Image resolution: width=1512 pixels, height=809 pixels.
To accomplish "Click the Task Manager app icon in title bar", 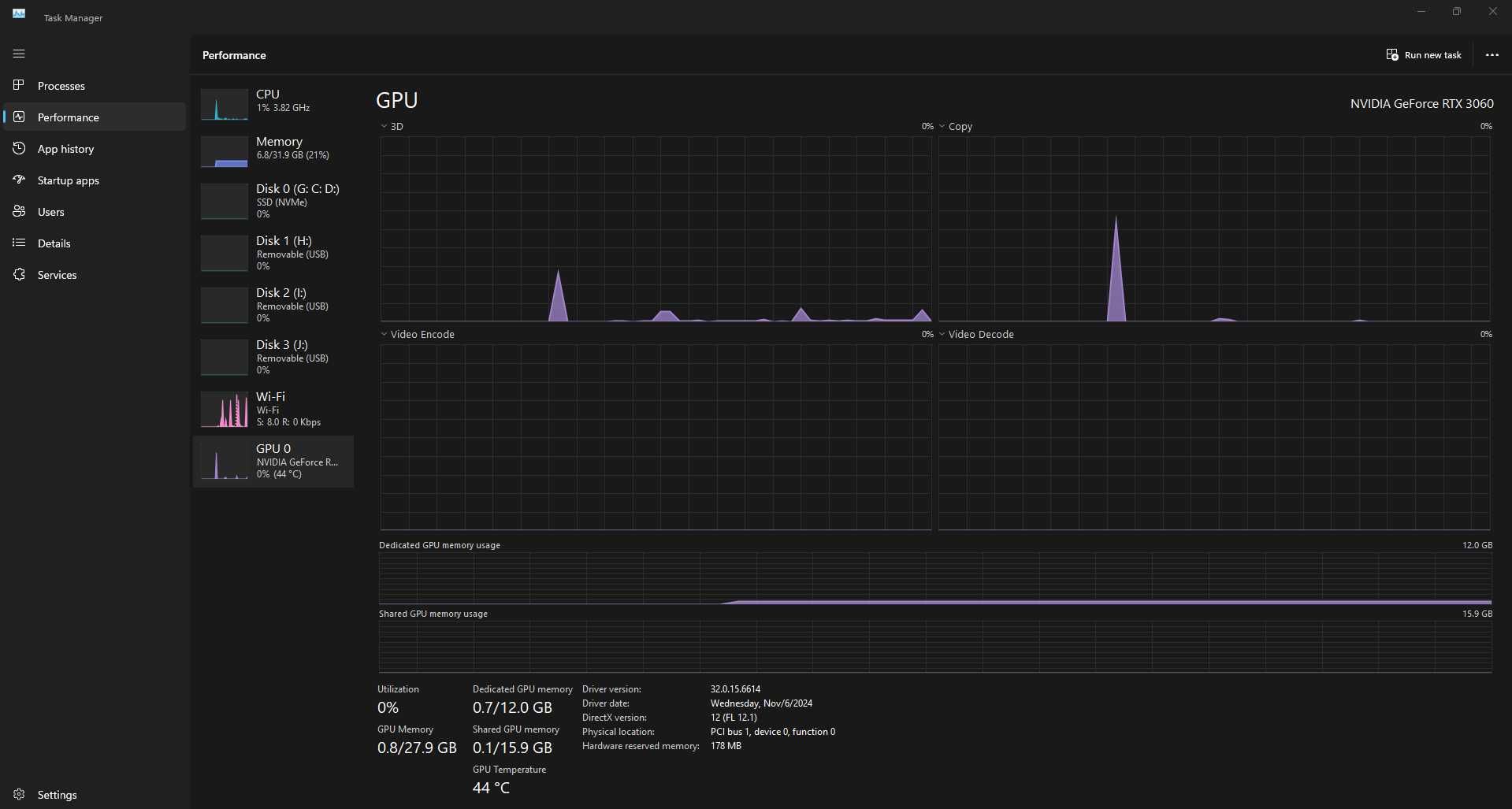I will point(19,13).
